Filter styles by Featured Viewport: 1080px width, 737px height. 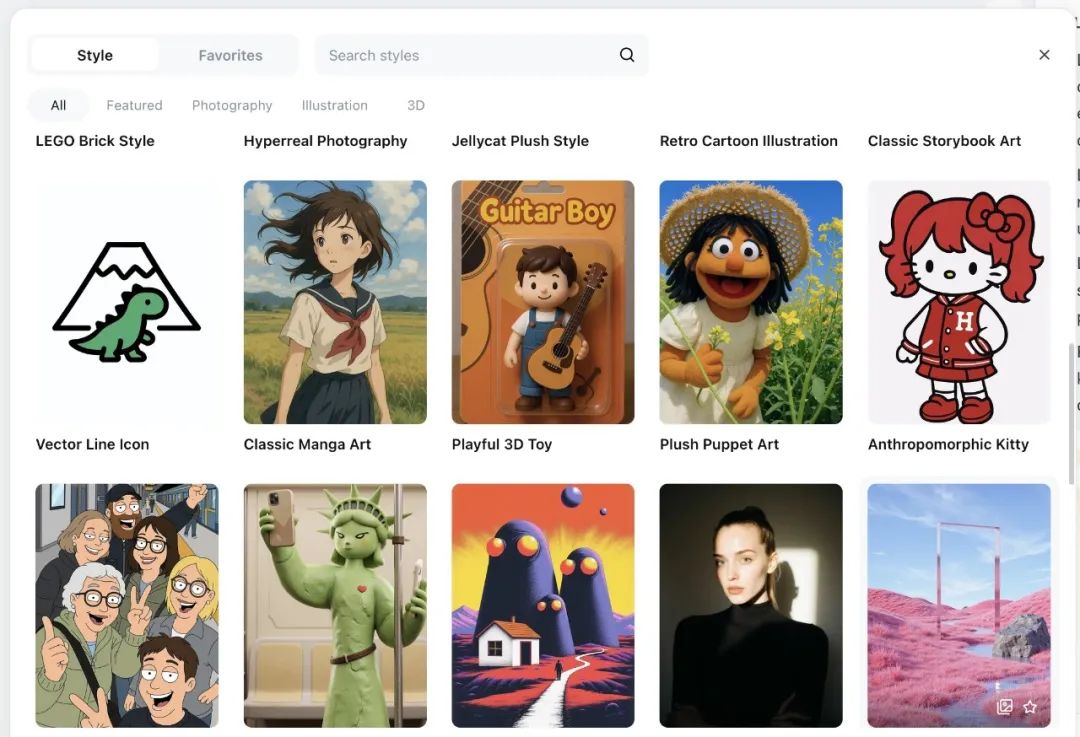coord(134,105)
